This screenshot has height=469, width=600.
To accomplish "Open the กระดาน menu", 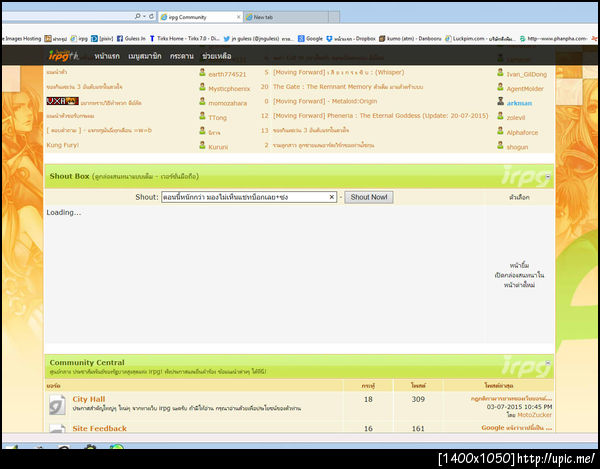I will (x=182, y=56).
